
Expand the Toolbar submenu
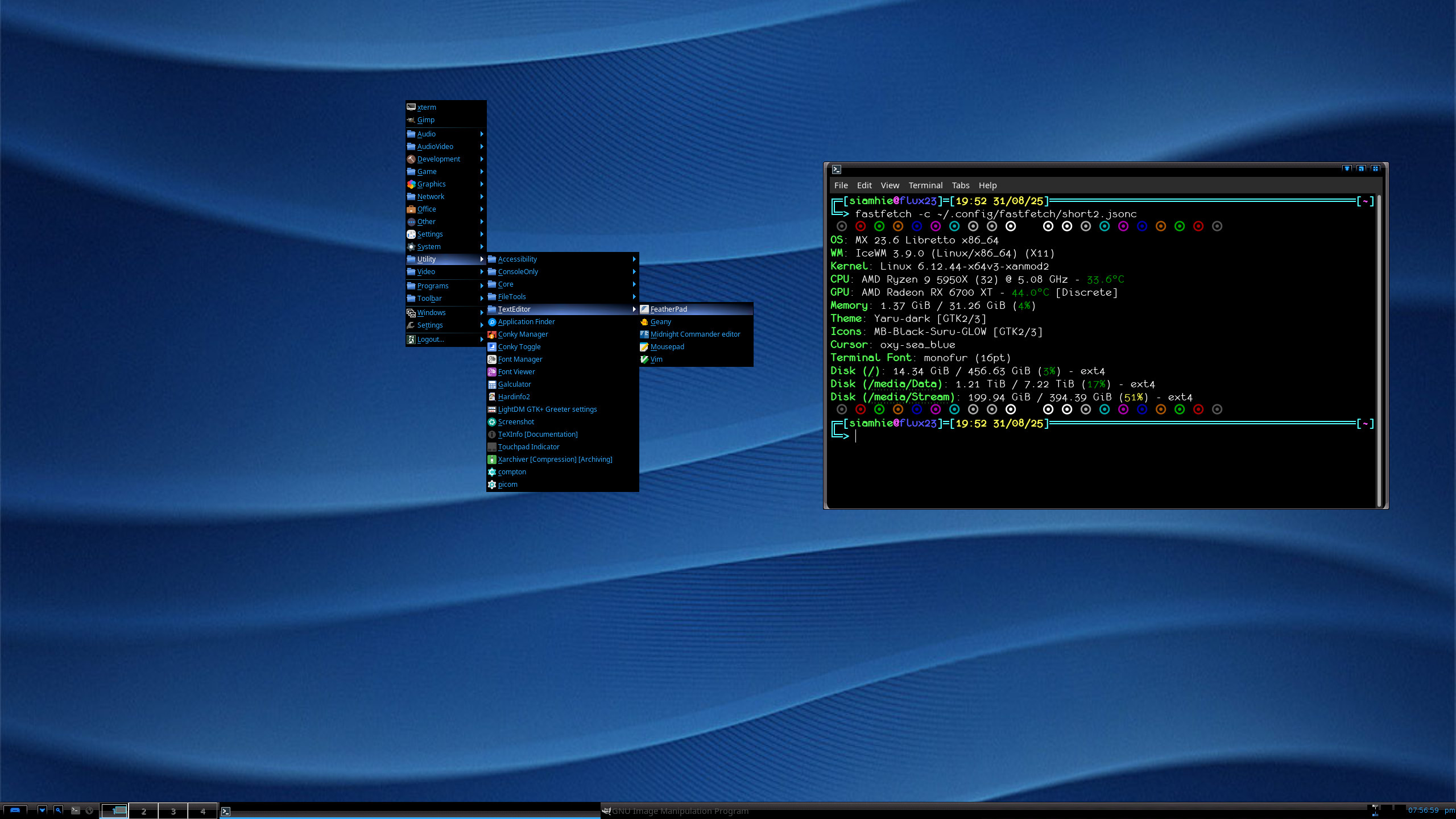click(446, 299)
